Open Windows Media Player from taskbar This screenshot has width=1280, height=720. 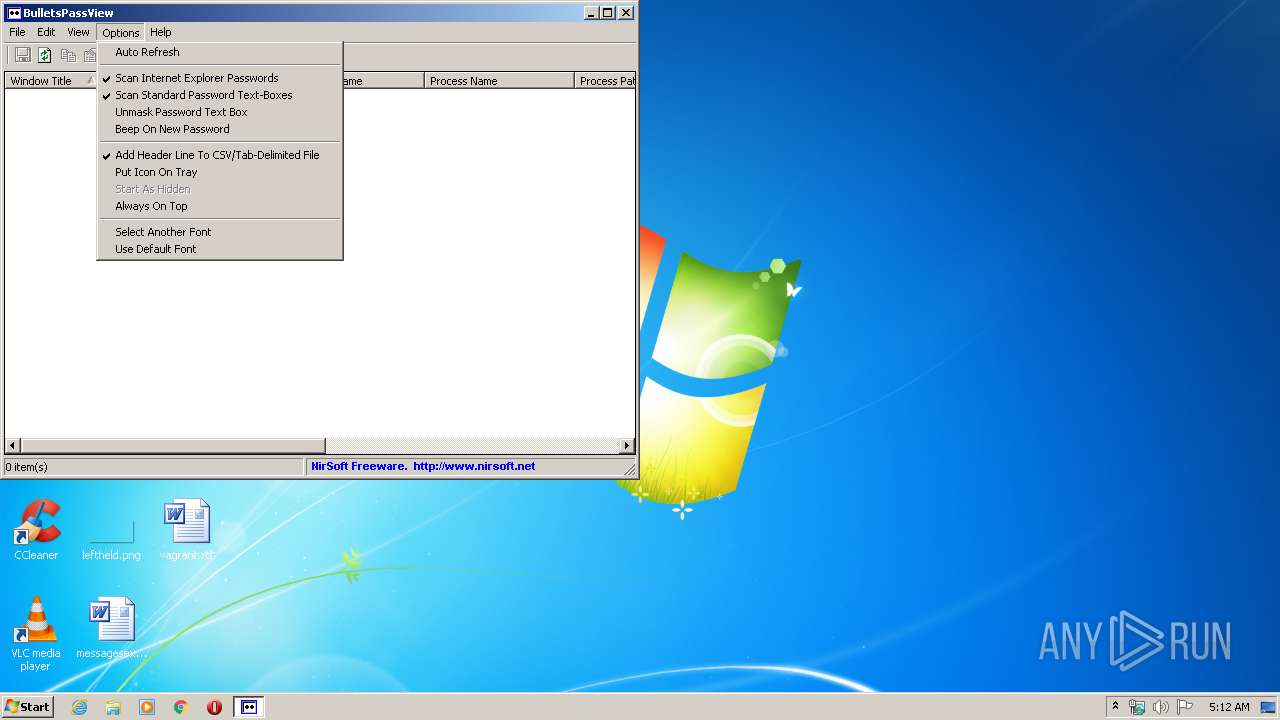pos(147,707)
